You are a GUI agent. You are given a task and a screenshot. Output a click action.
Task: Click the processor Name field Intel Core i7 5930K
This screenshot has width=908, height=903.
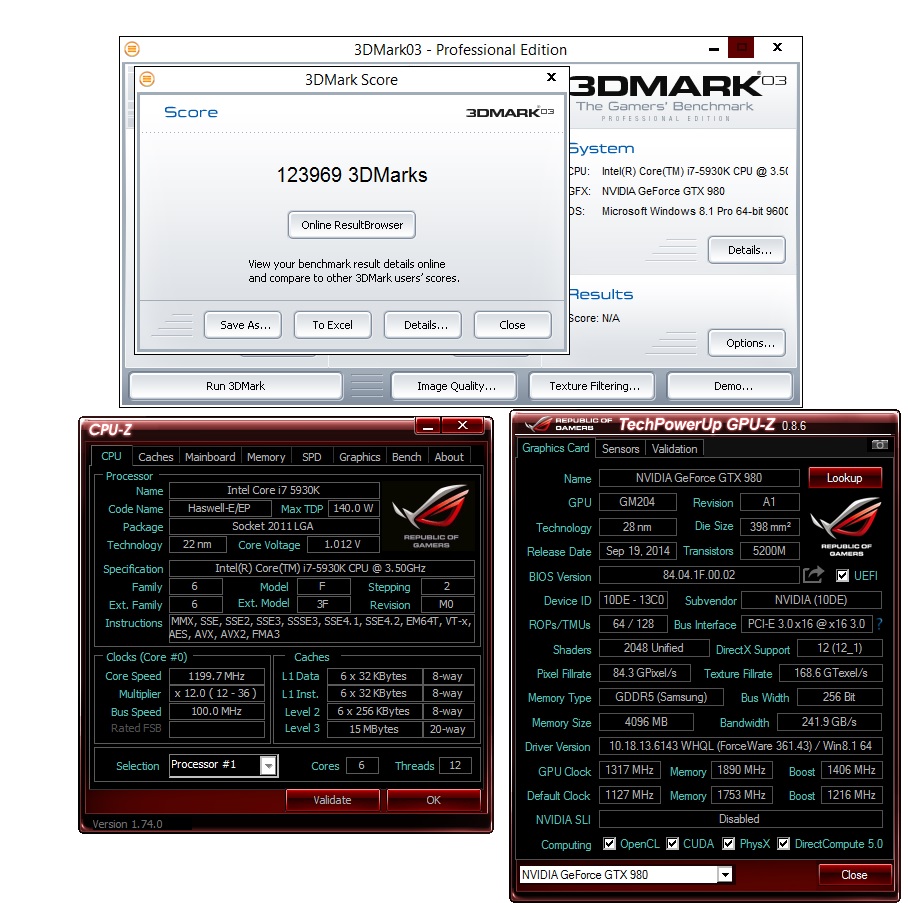tap(274, 490)
